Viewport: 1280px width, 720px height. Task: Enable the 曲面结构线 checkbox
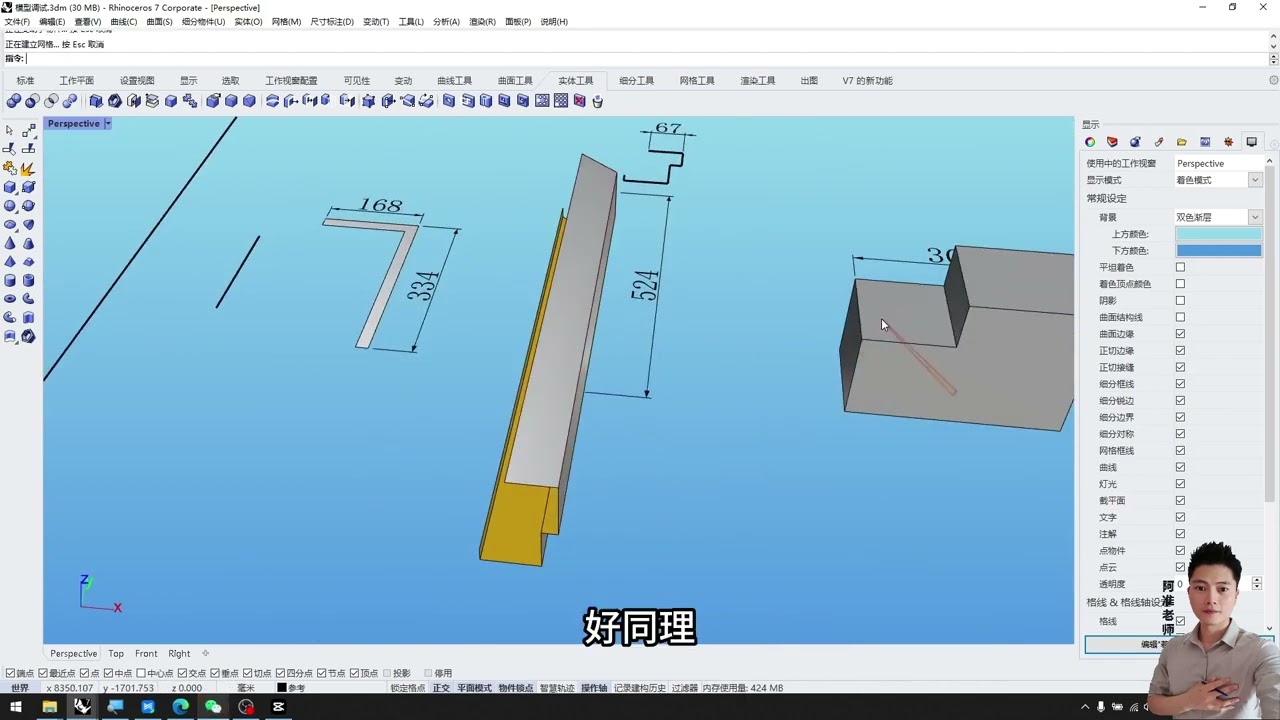click(1180, 317)
